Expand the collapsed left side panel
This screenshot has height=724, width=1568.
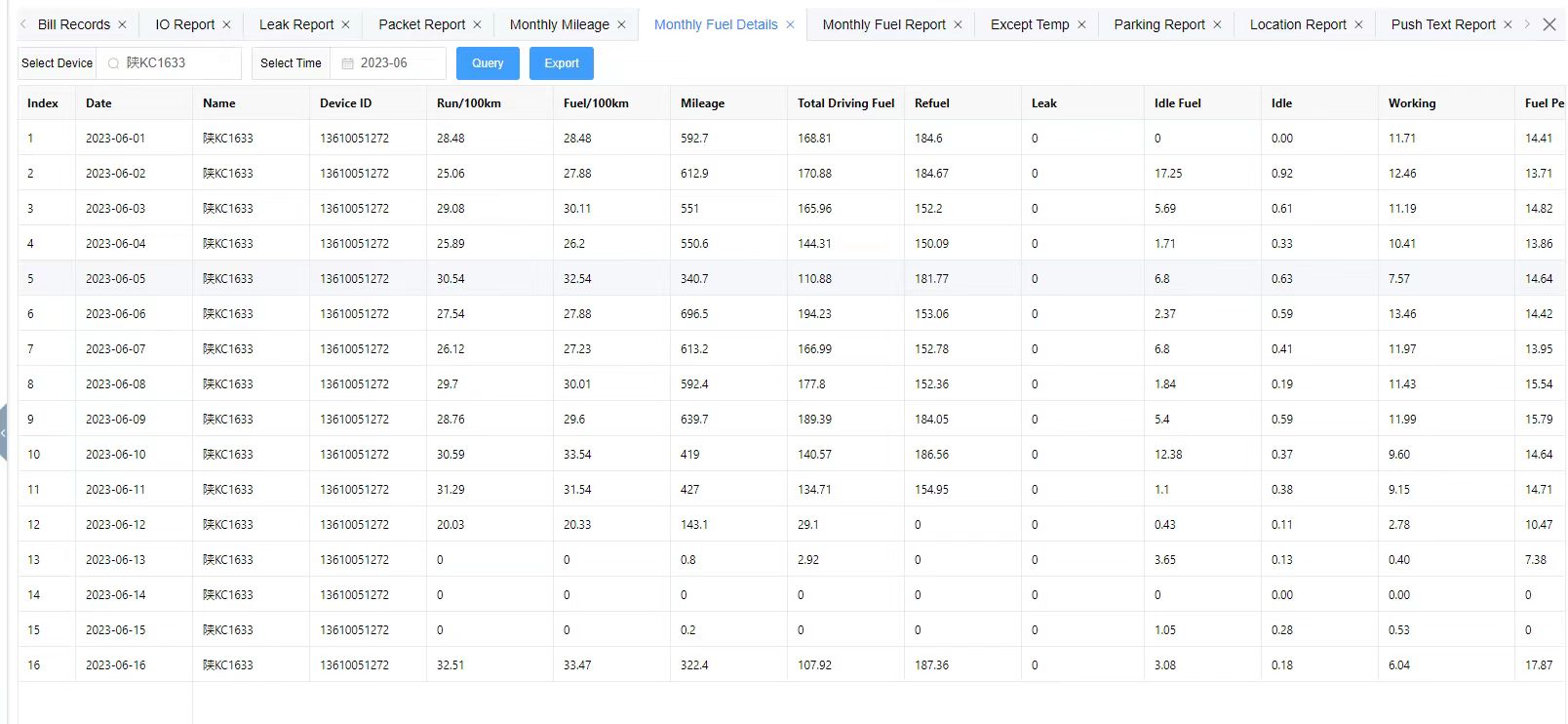[x=4, y=432]
